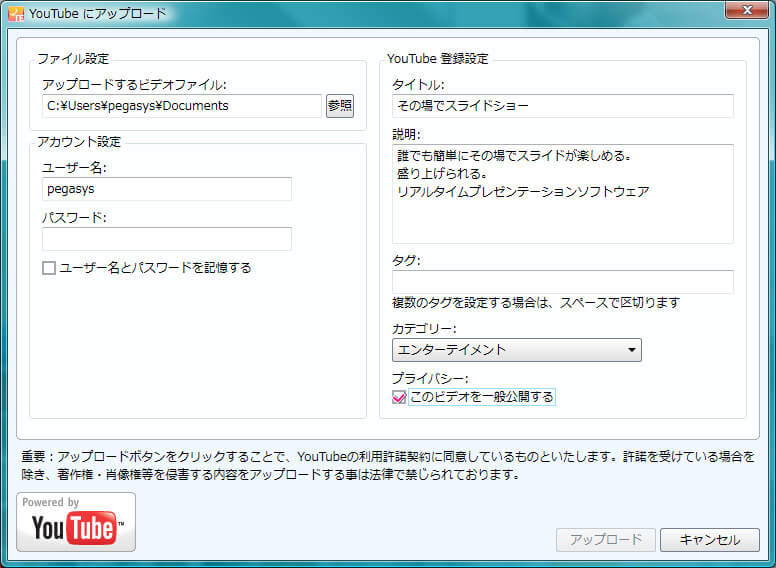This screenshot has height=568, width=776.
Task: Click the video file path field
Action: click(181, 106)
